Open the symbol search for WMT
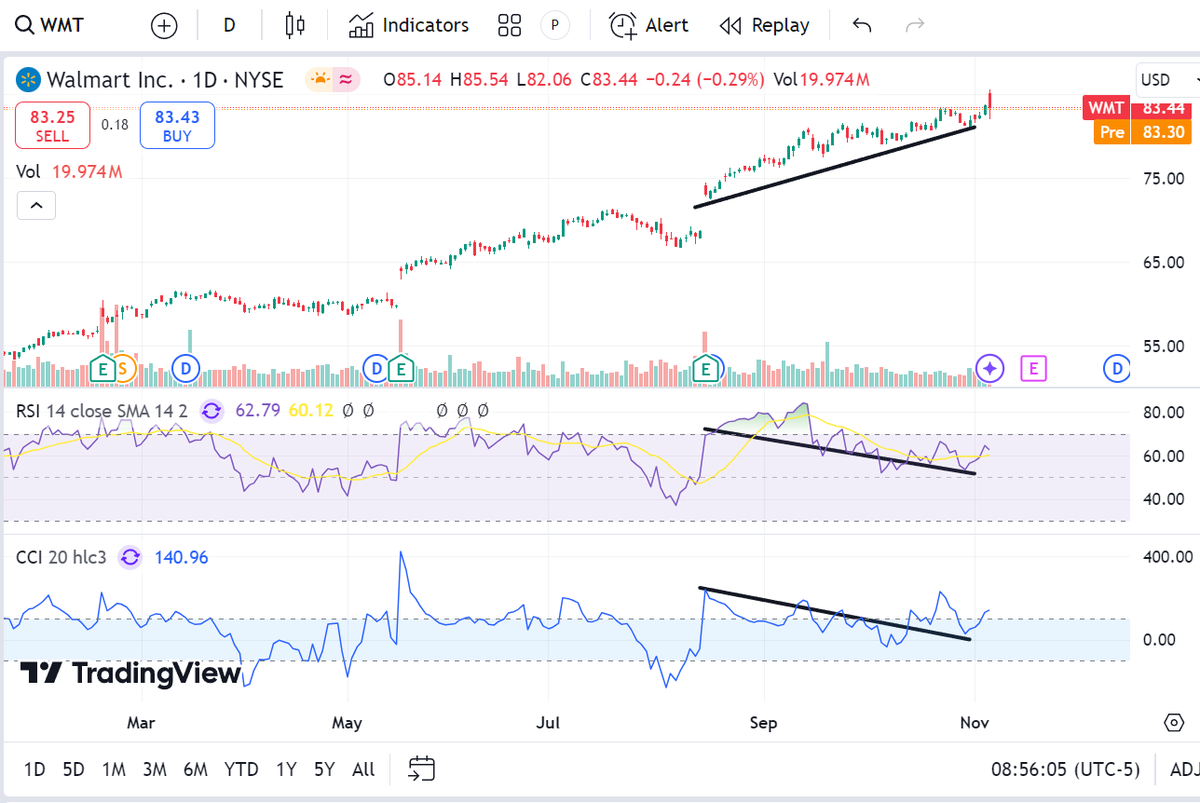The width and height of the screenshot is (1200, 803). click(x=50, y=24)
